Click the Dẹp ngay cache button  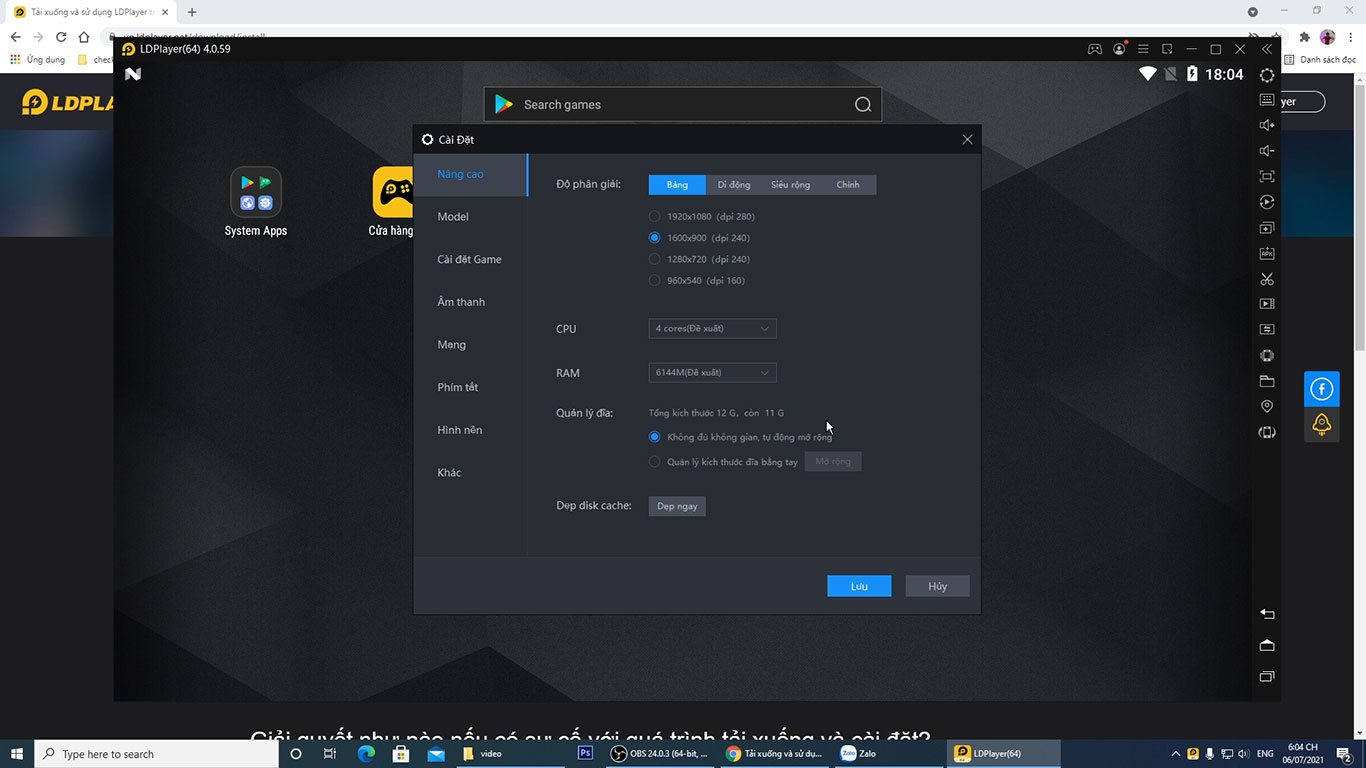click(677, 506)
